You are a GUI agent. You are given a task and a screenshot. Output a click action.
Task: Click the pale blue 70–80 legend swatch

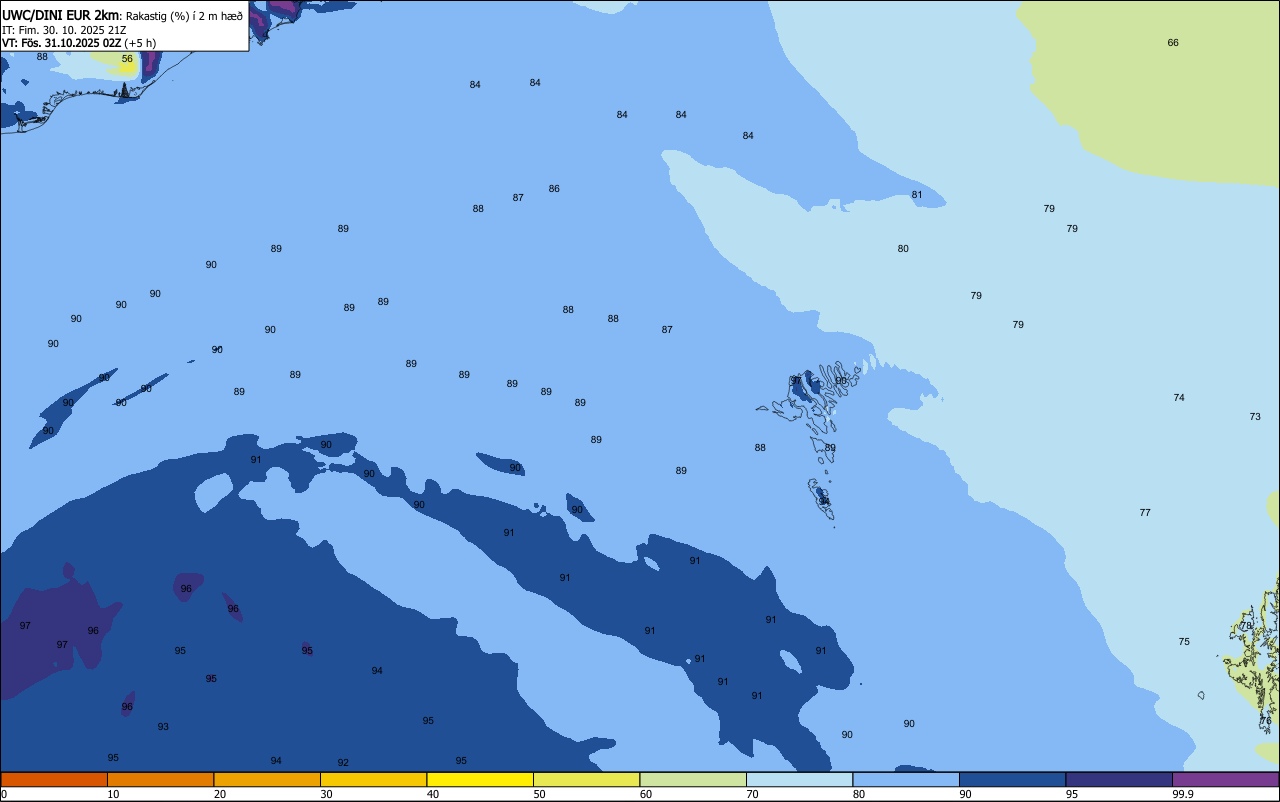(x=799, y=779)
